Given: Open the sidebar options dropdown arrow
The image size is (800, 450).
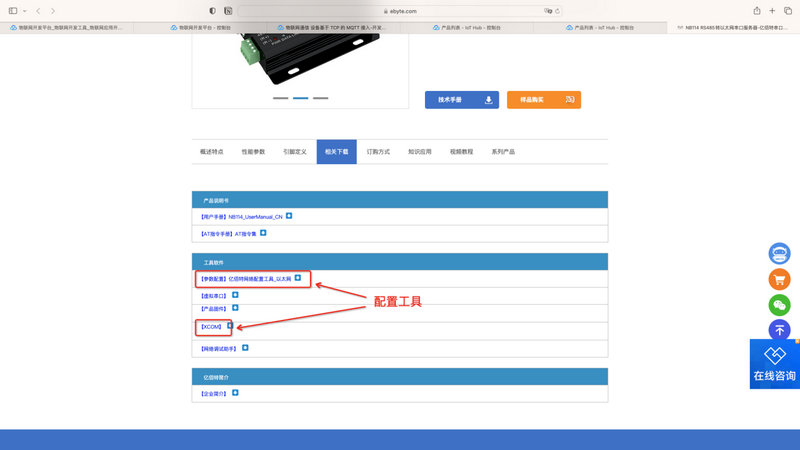Looking at the screenshot, I should (24, 11).
